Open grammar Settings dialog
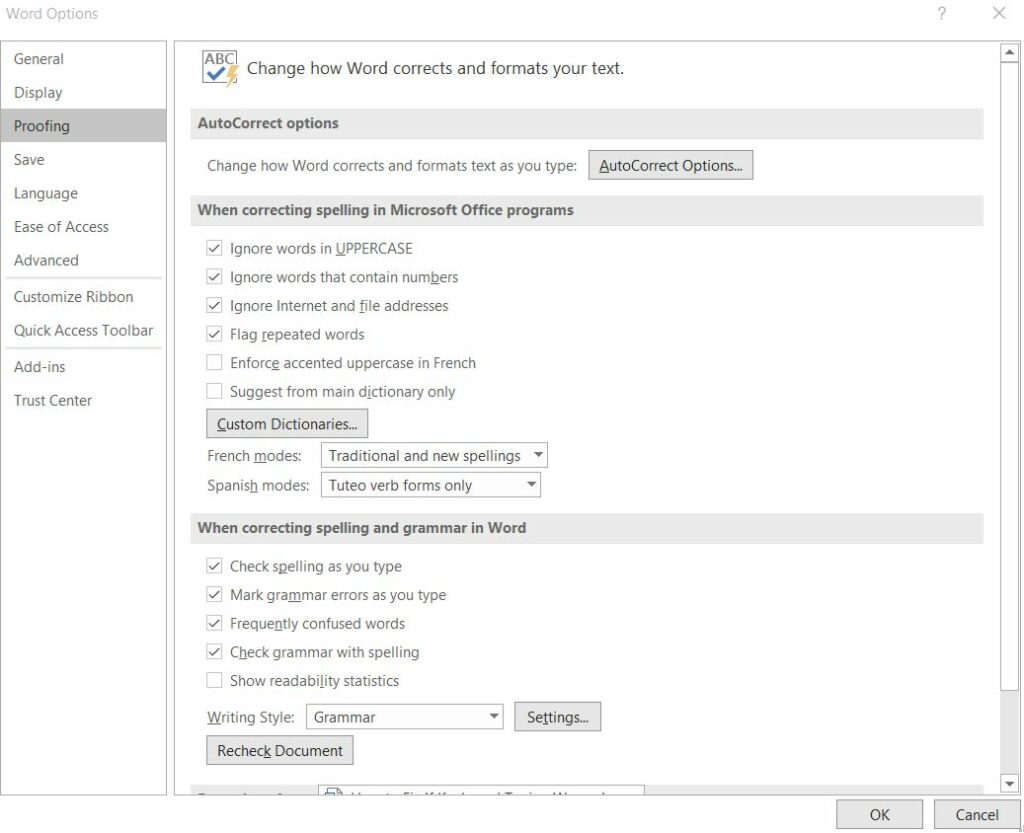 tap(557, 716)
